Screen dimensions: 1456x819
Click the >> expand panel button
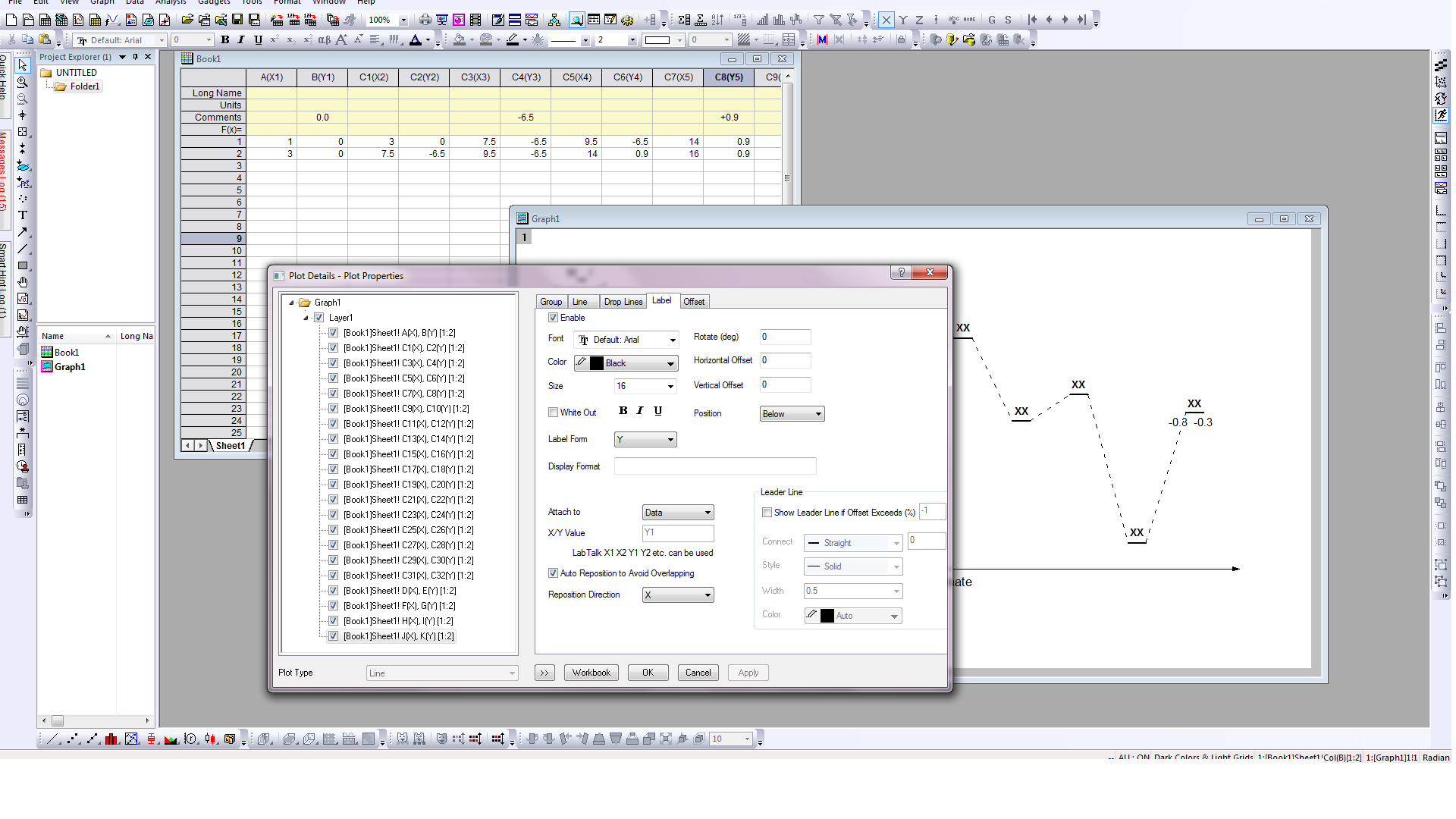click(x=544, y=673)
